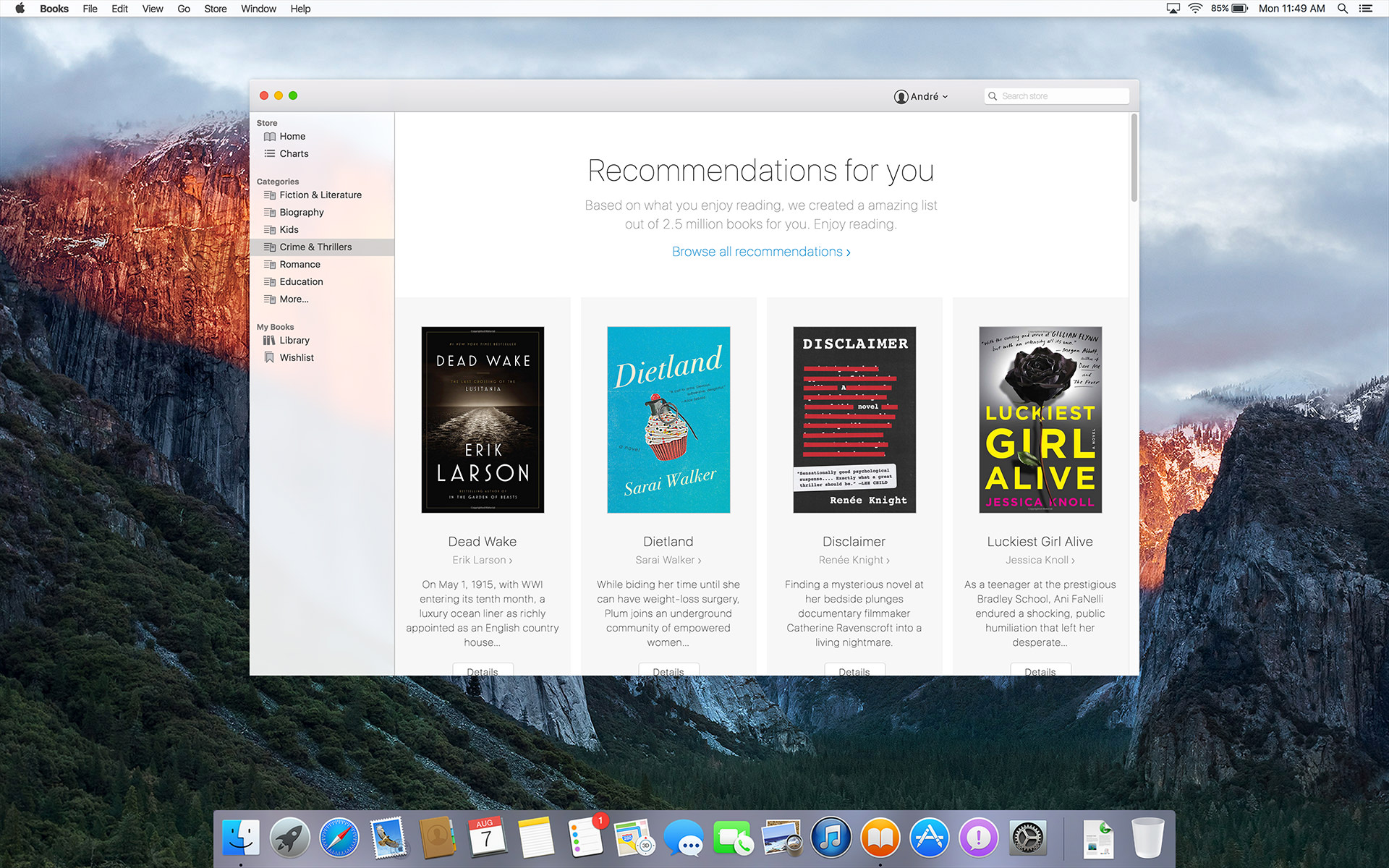Open FaceTime from the Dock
1389x868 pixels.
click(x=733, y=838)
